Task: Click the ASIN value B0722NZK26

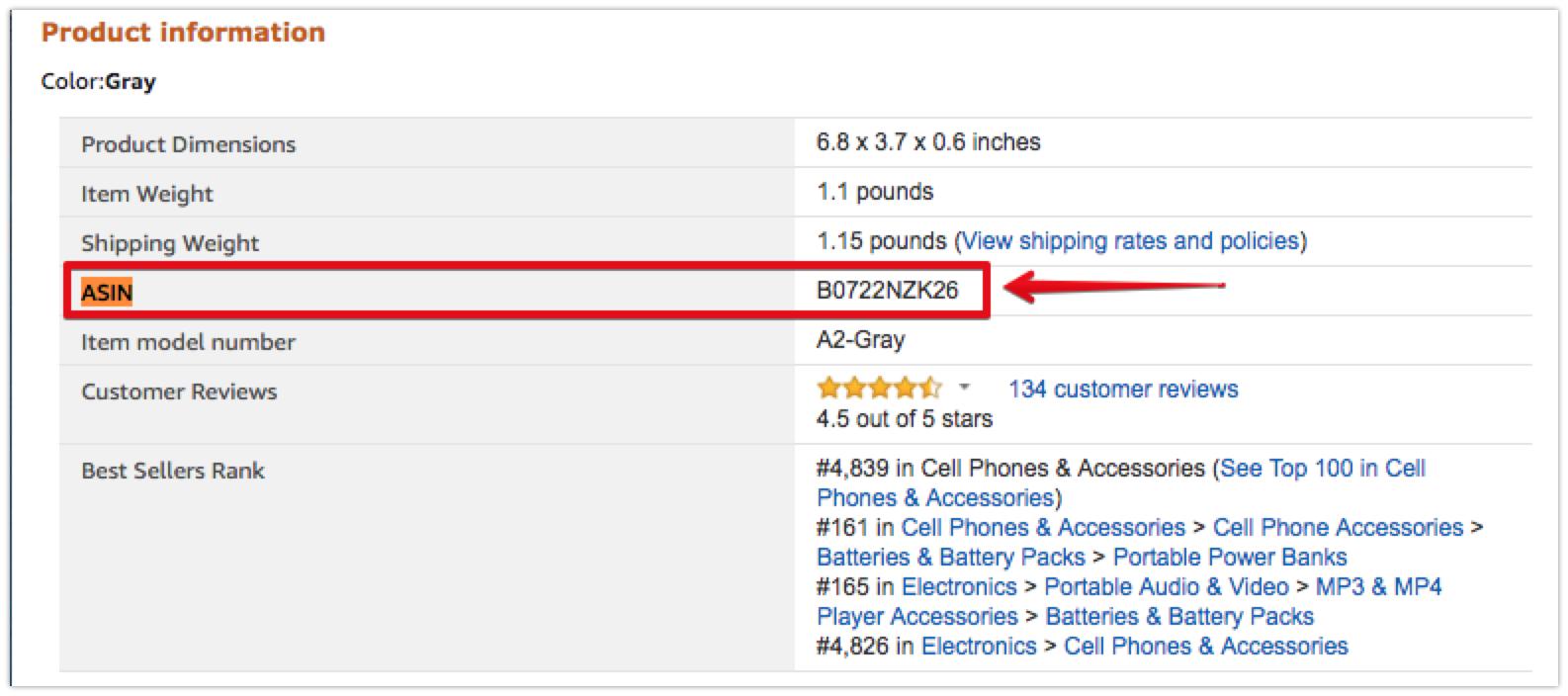Action: [x=887, y=291]
